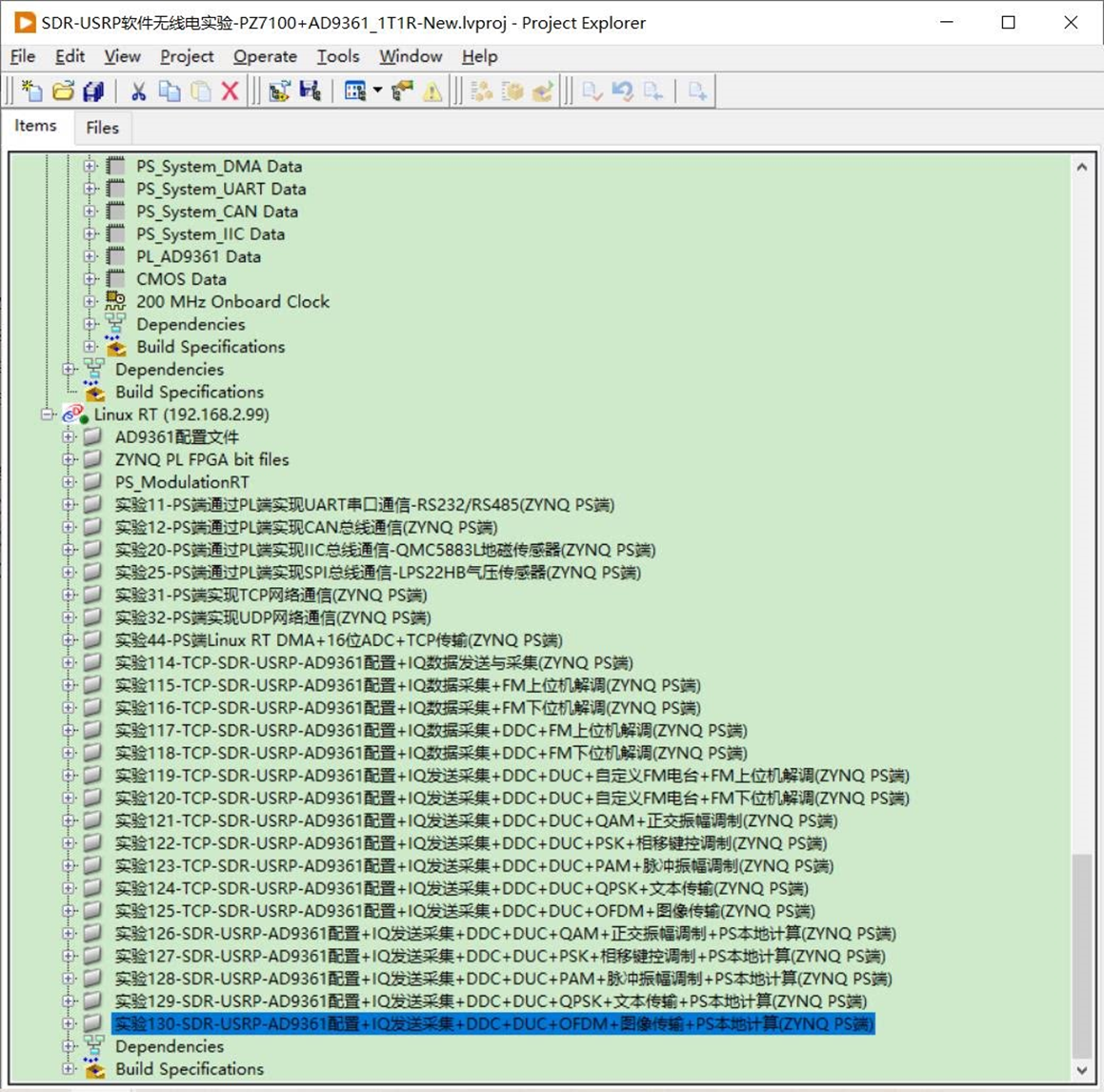Expand the CMOS Data node
This screenshot has height=1092, width=1104.
tap(90, 278)
